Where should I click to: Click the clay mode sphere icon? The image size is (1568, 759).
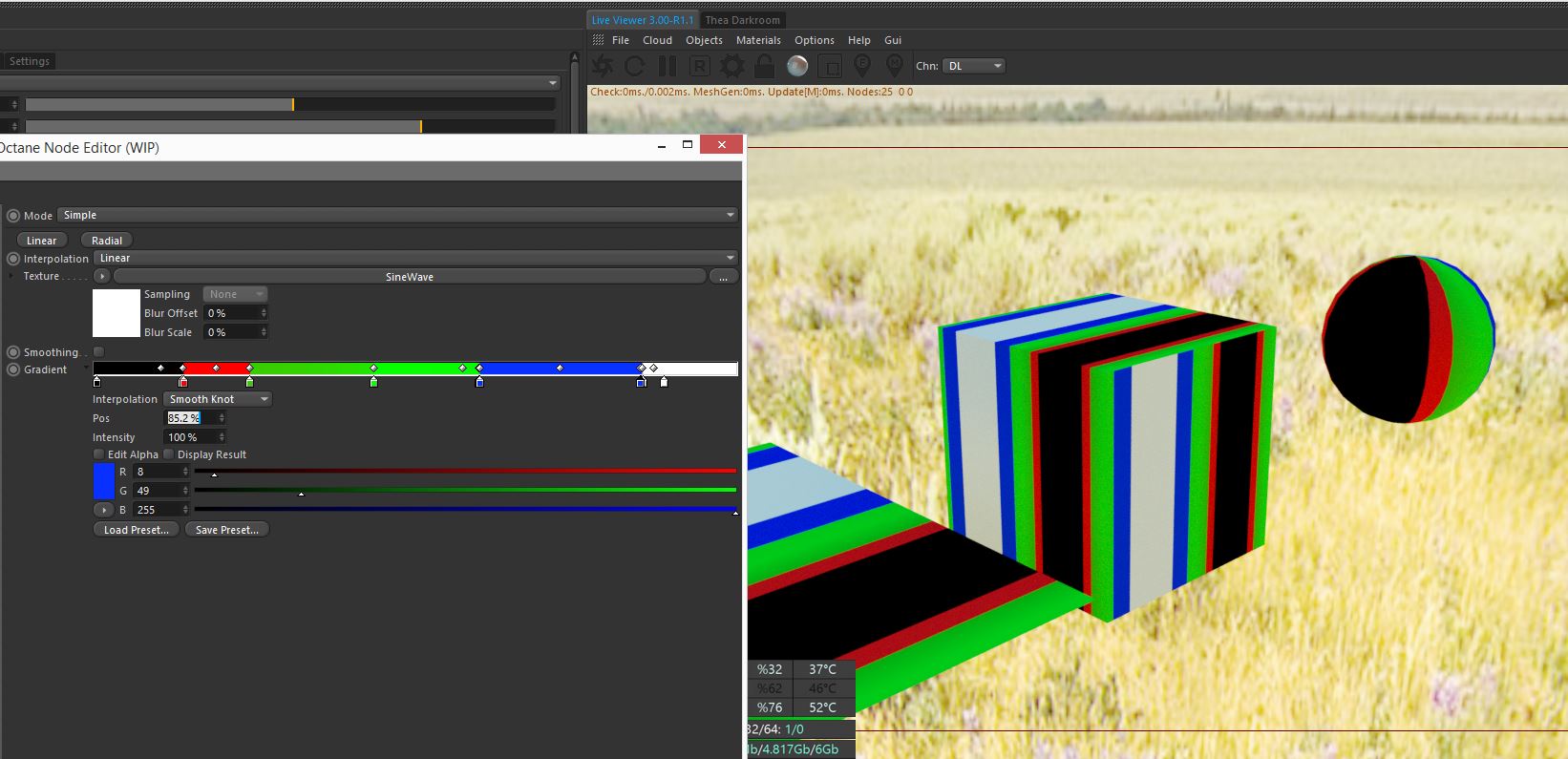(x=797, y=66)
